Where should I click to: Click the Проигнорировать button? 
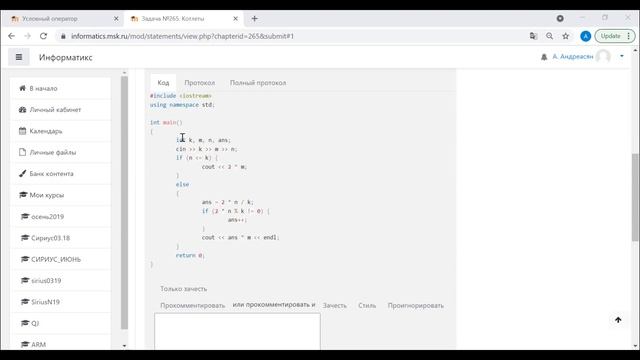[416, 305]
